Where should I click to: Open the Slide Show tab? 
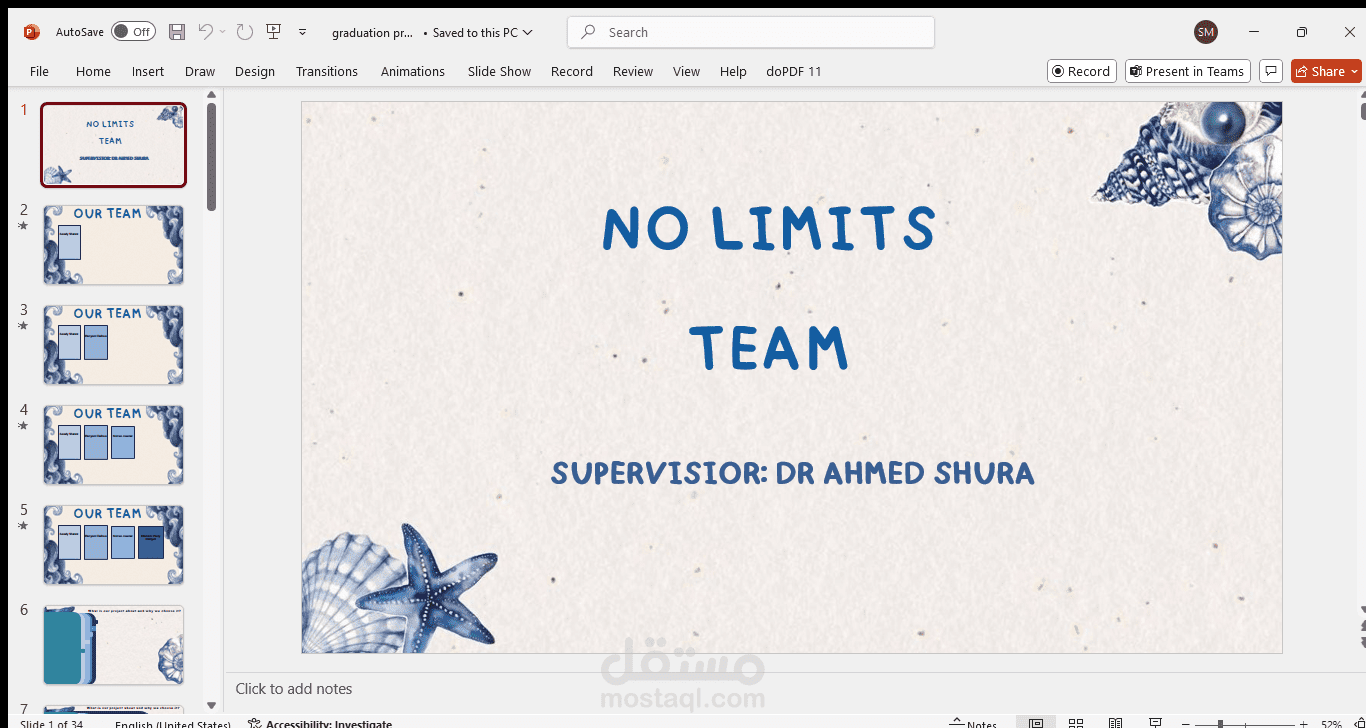coord(500,71)
